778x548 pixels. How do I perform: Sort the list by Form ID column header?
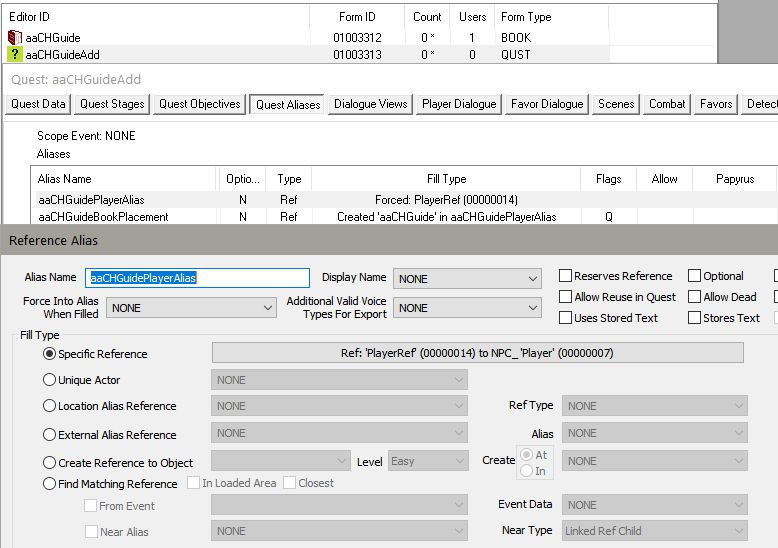point(355,17)
